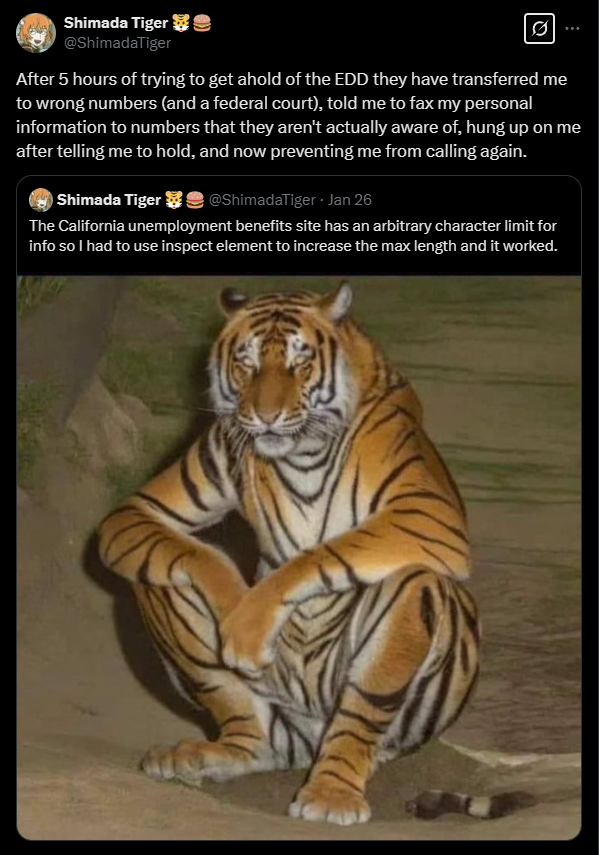Open the Grok slashed-circle icon

539,28
